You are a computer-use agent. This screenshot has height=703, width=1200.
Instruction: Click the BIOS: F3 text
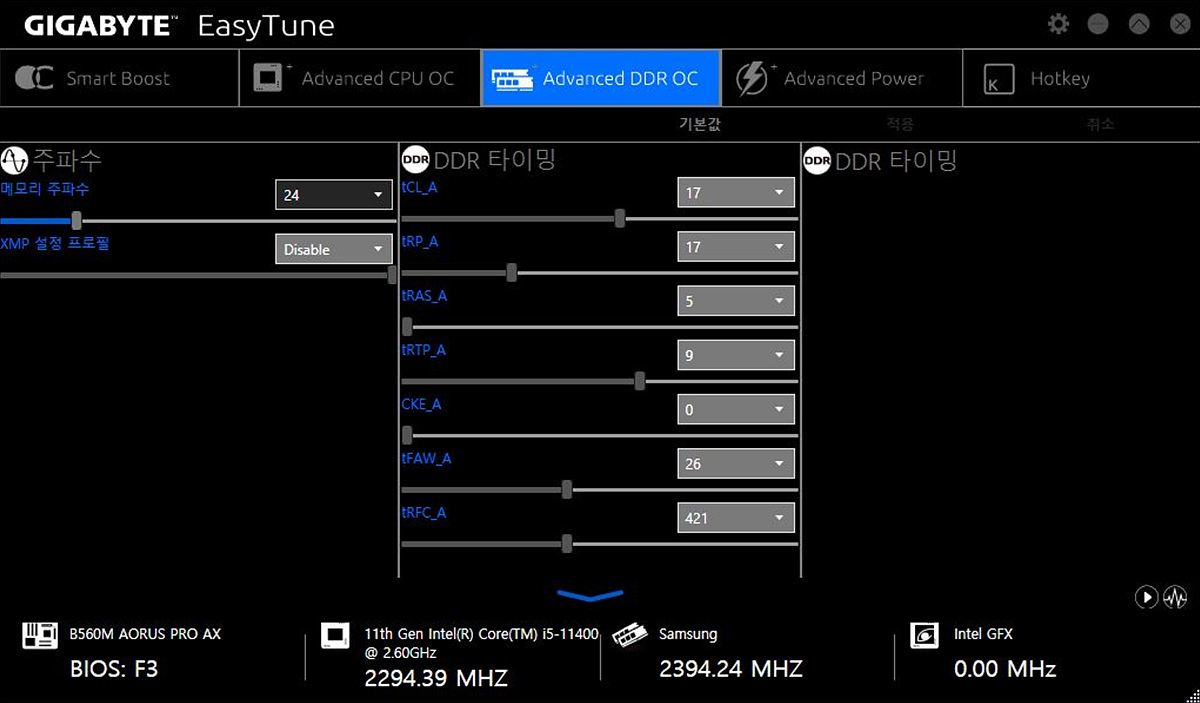pyautogui.click(x=115, y=668)
